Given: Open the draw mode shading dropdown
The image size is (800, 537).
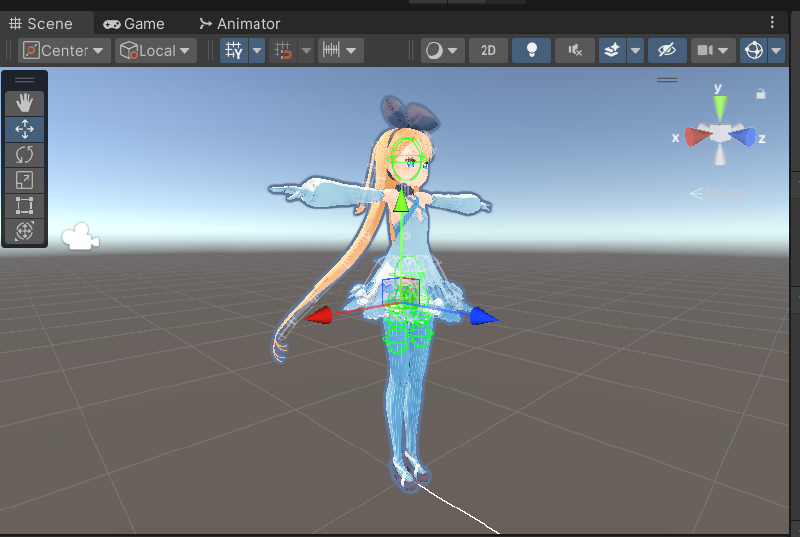Looking at the screenshot, I should (x=443, y=50).
